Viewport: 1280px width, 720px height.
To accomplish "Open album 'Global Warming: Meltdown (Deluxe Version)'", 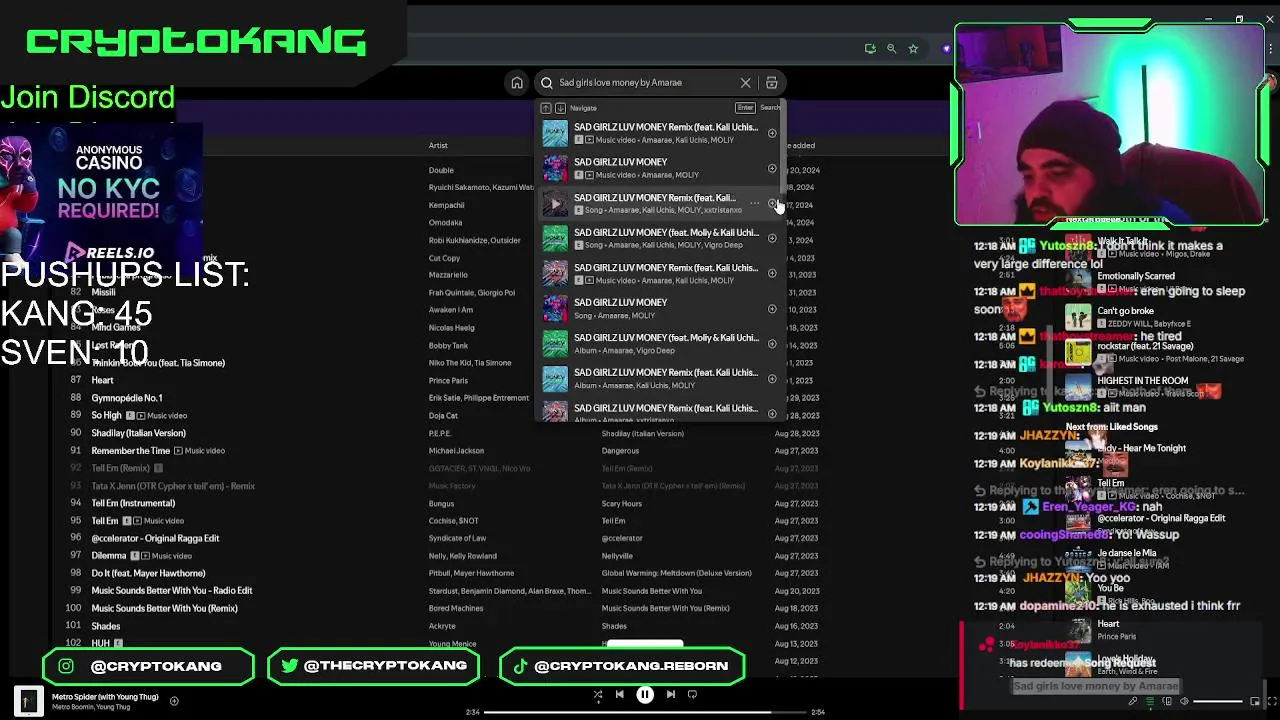I will (x=676, y=573).
